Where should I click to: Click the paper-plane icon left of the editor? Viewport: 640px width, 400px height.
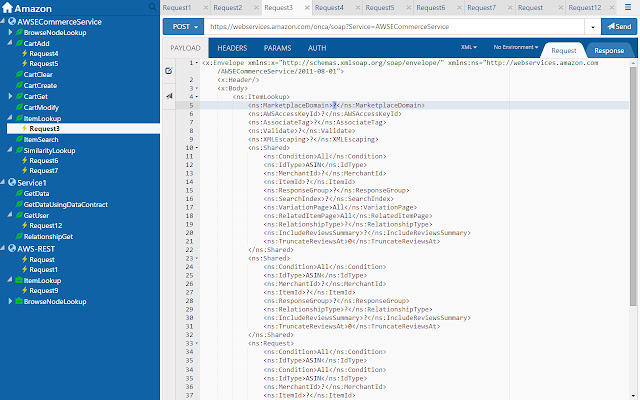pyautogui.click(x=168, y=95)
